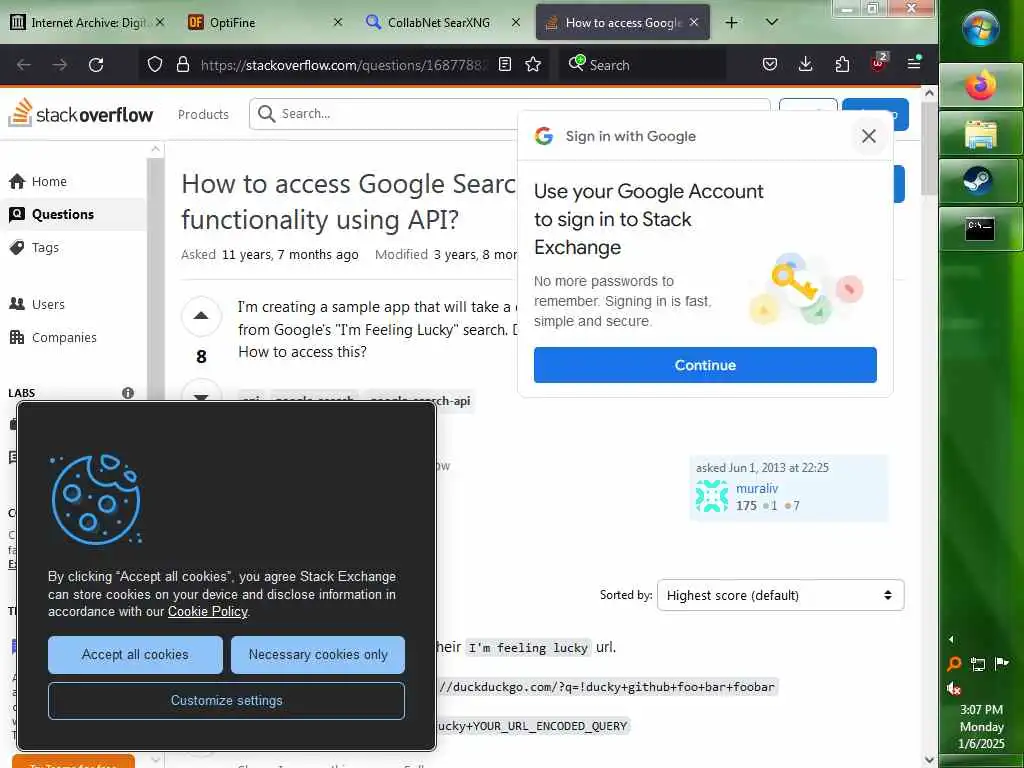The height and width of the screenshot is (768, 1024).
Task: Open the Windows Start orb
Action: pos(980,28)
